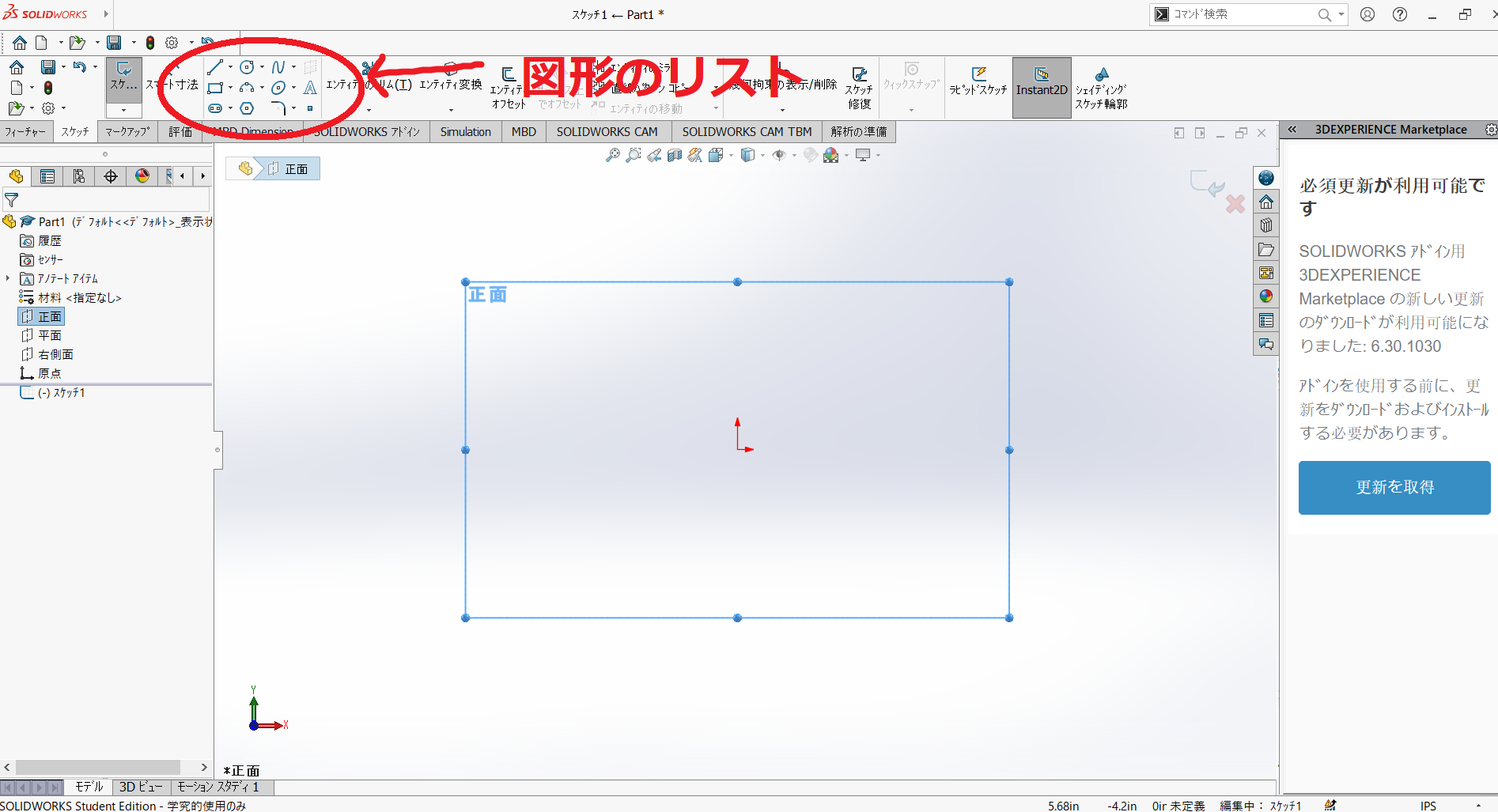
Task: Select the Circle sketch tool
Action: 247,67
